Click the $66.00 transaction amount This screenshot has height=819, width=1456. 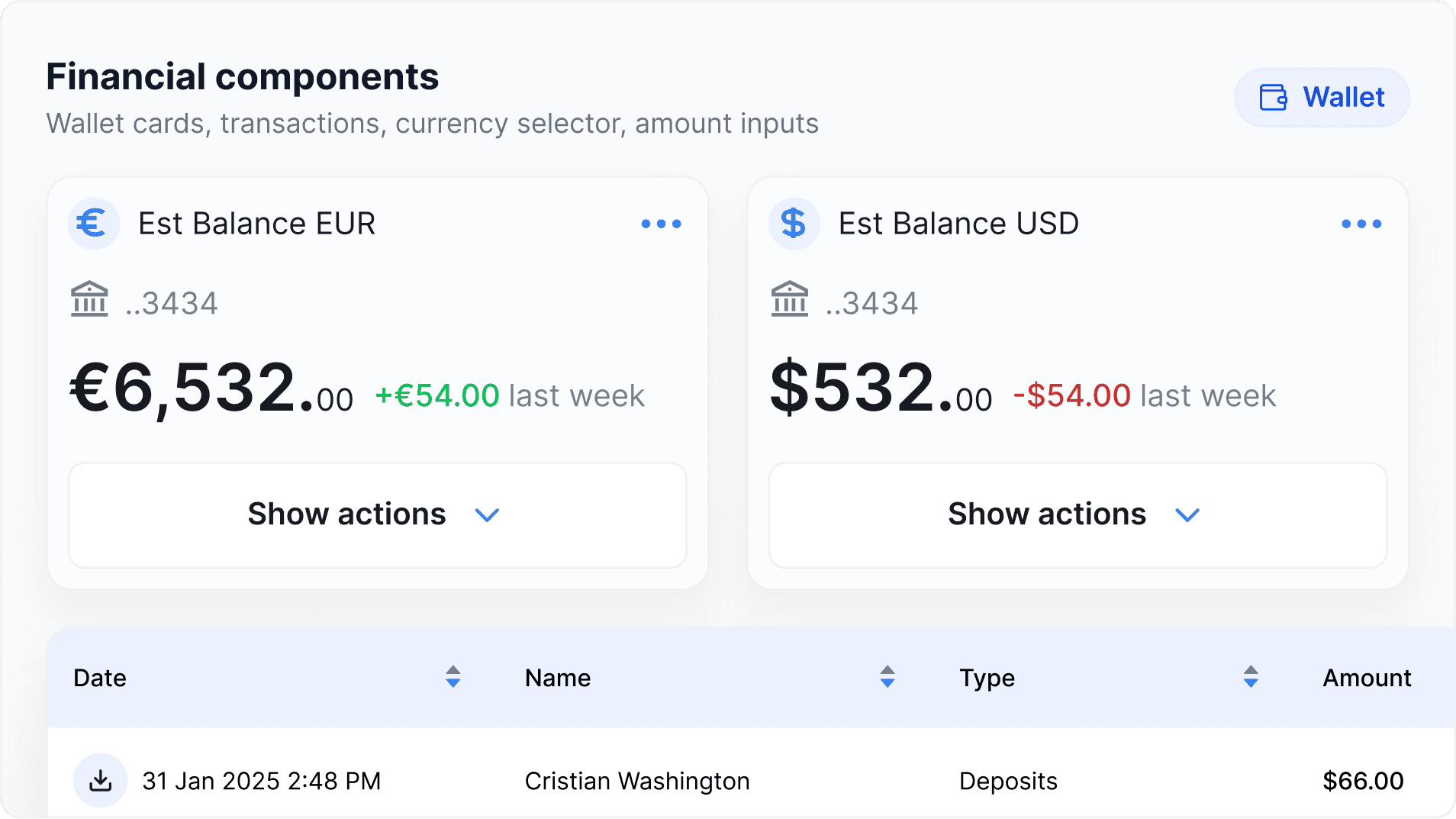1363,781
